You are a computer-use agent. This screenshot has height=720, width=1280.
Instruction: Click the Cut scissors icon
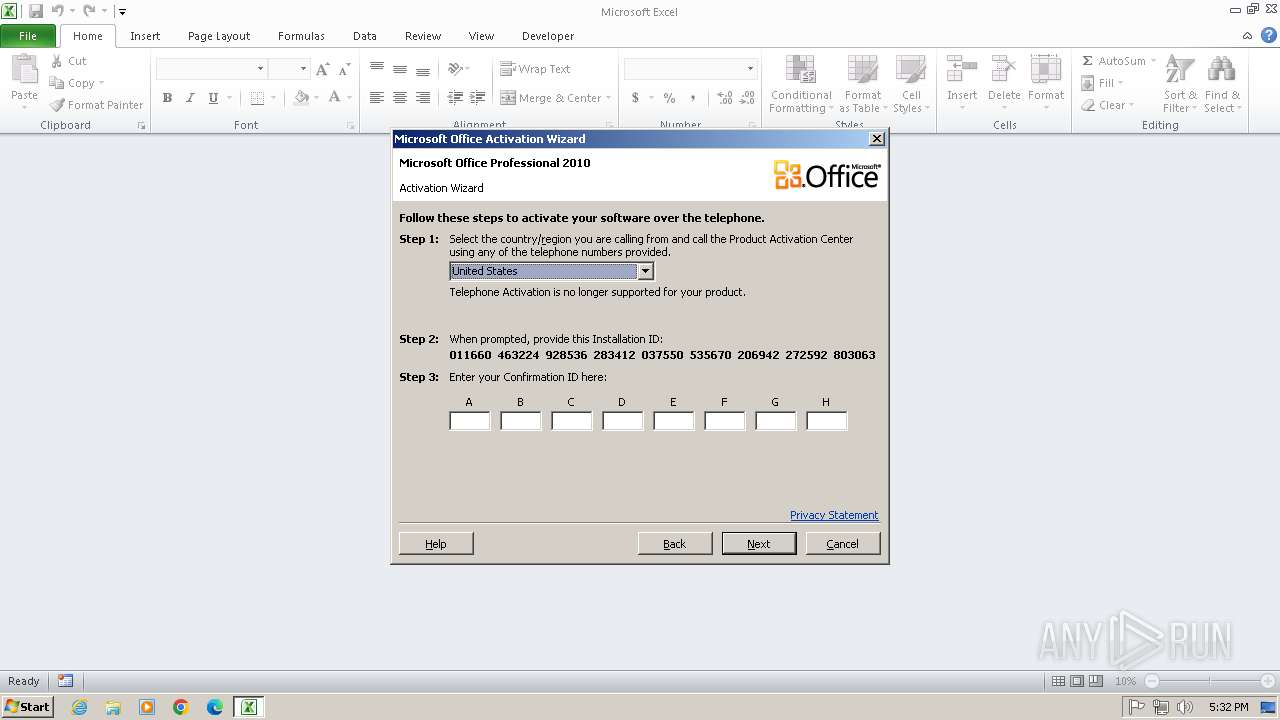click(57, 61)
